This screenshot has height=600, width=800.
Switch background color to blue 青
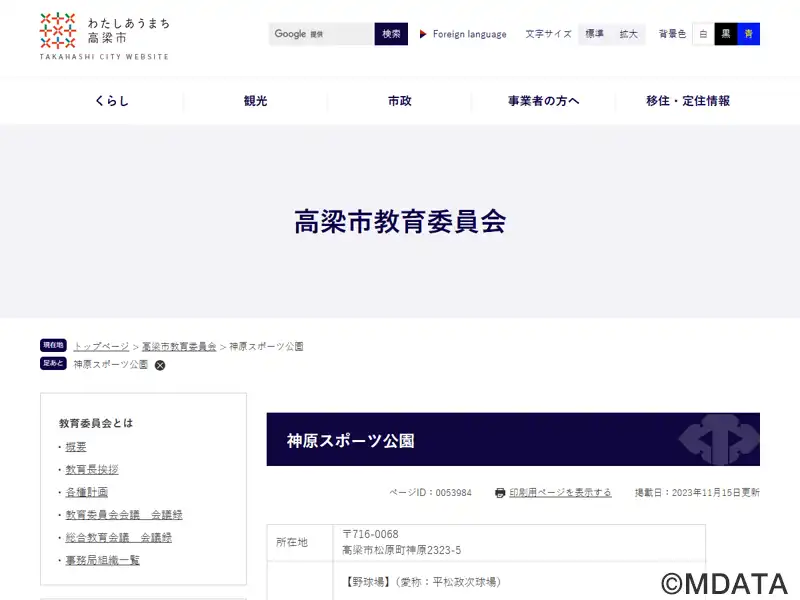coord(749,34)
